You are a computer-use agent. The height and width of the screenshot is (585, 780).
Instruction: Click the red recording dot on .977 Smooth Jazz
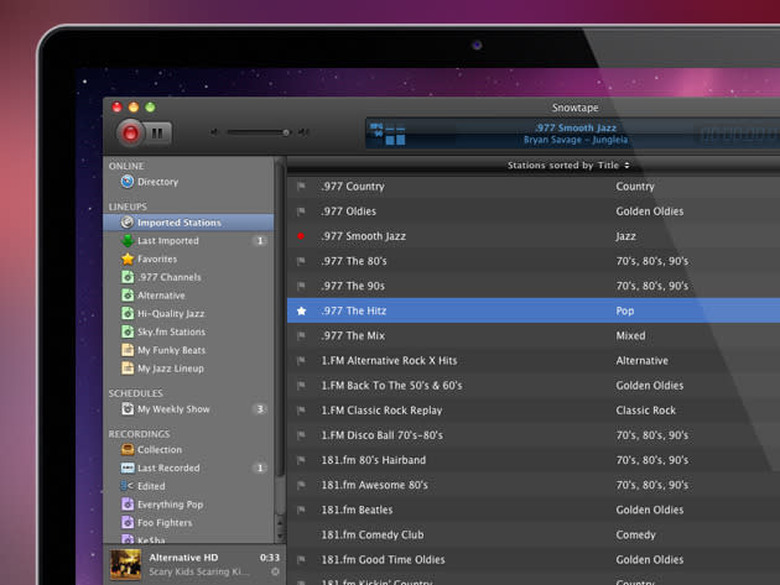pyautogui.click(x=301, y=236)
